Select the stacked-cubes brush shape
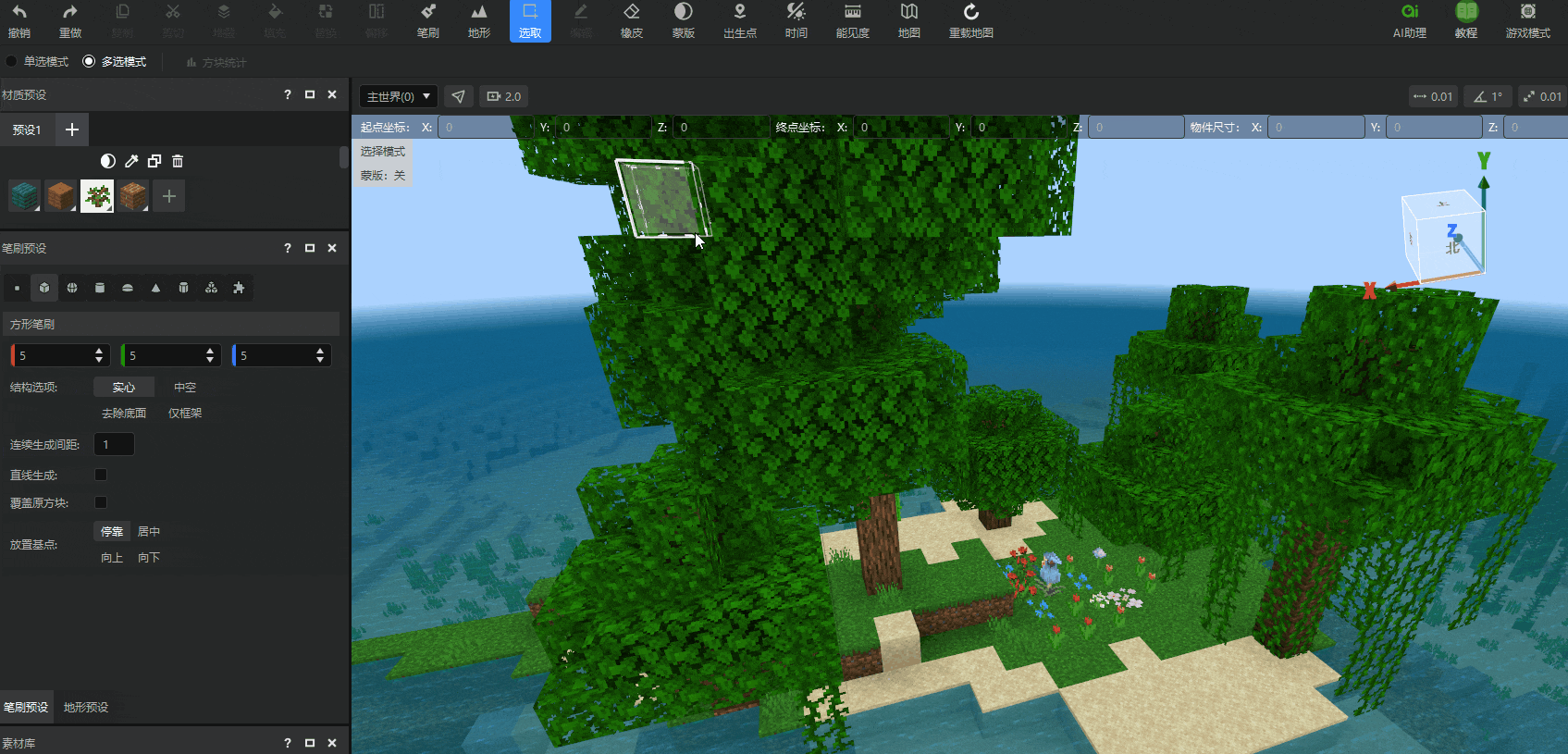Screen dimensions: 1568x754 point(211,288)
